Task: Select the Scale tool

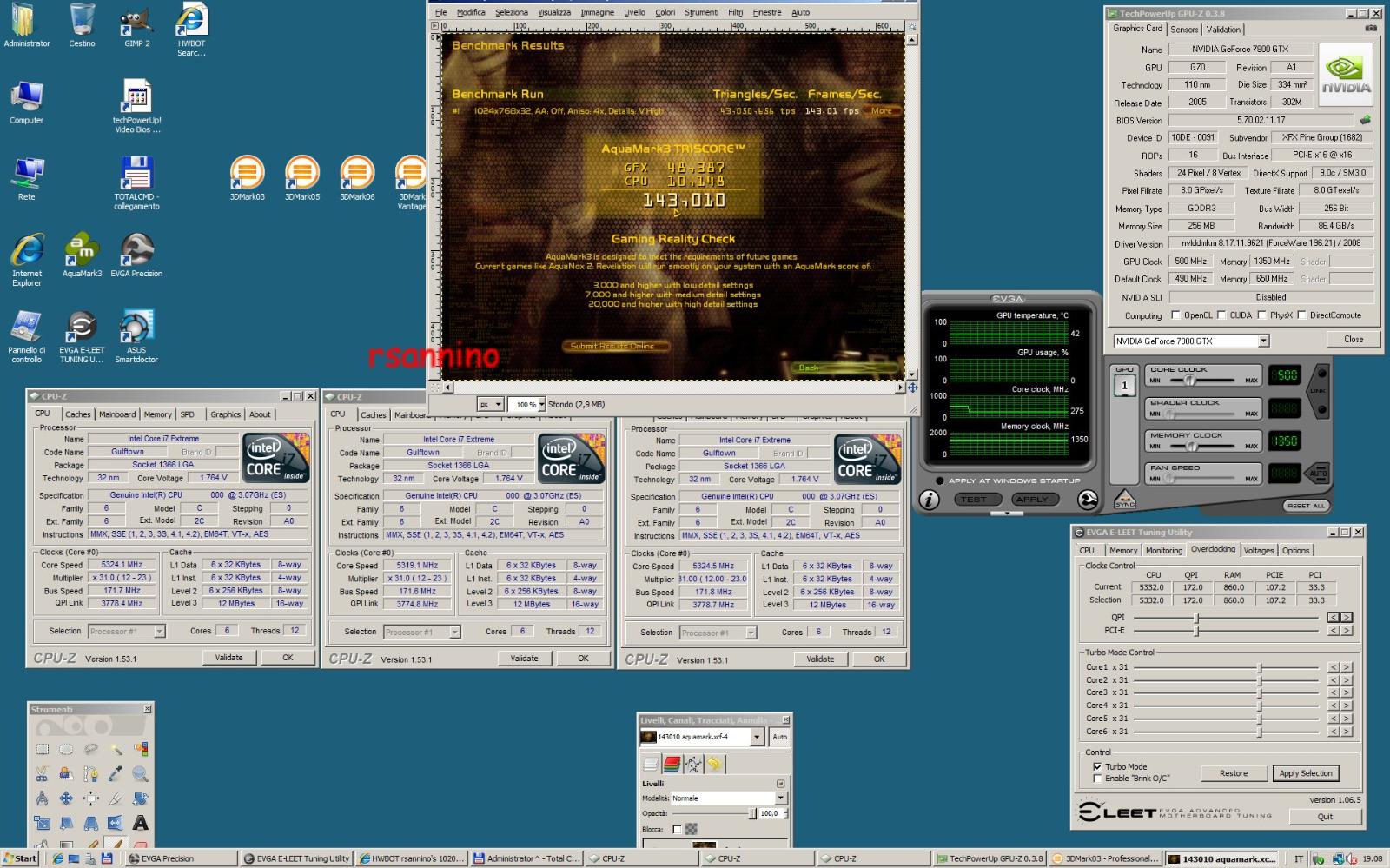Action: (42, 822)
